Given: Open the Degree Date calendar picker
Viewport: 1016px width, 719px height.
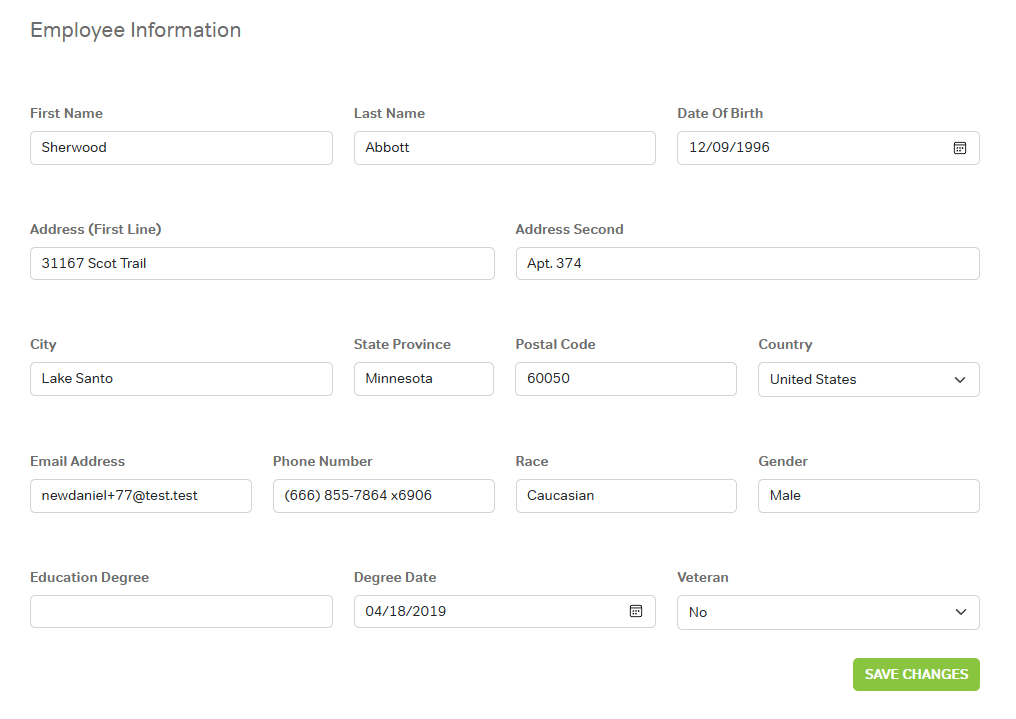Looking at the screenshot, I should [x=635, y=611].
